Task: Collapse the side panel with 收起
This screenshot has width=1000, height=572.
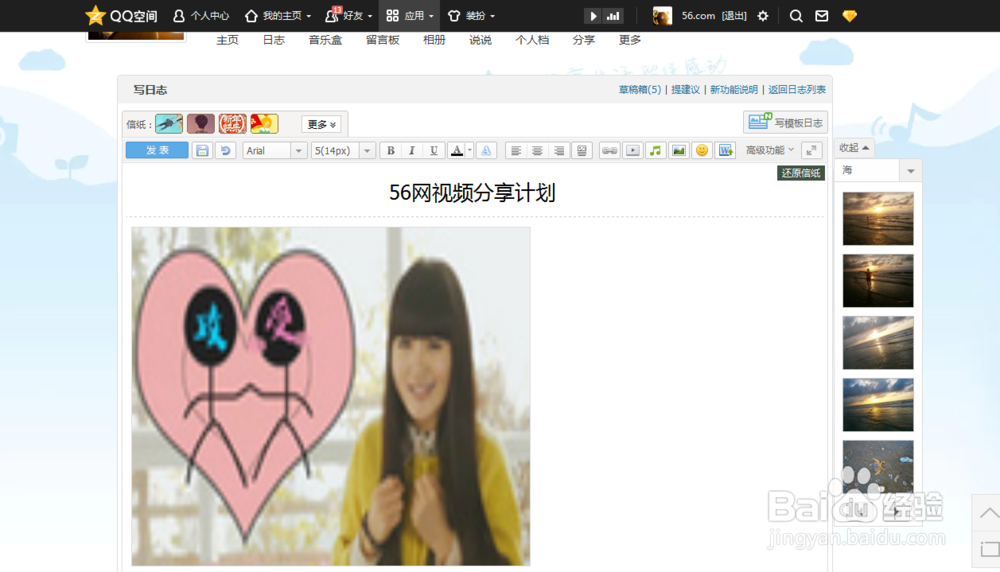Action: 854,148
